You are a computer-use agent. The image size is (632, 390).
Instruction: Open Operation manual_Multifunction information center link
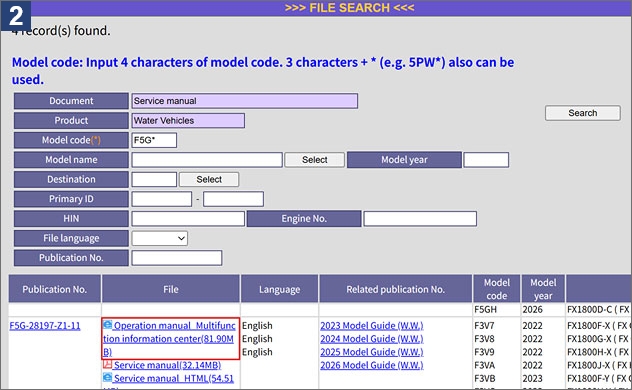(169, 338)
